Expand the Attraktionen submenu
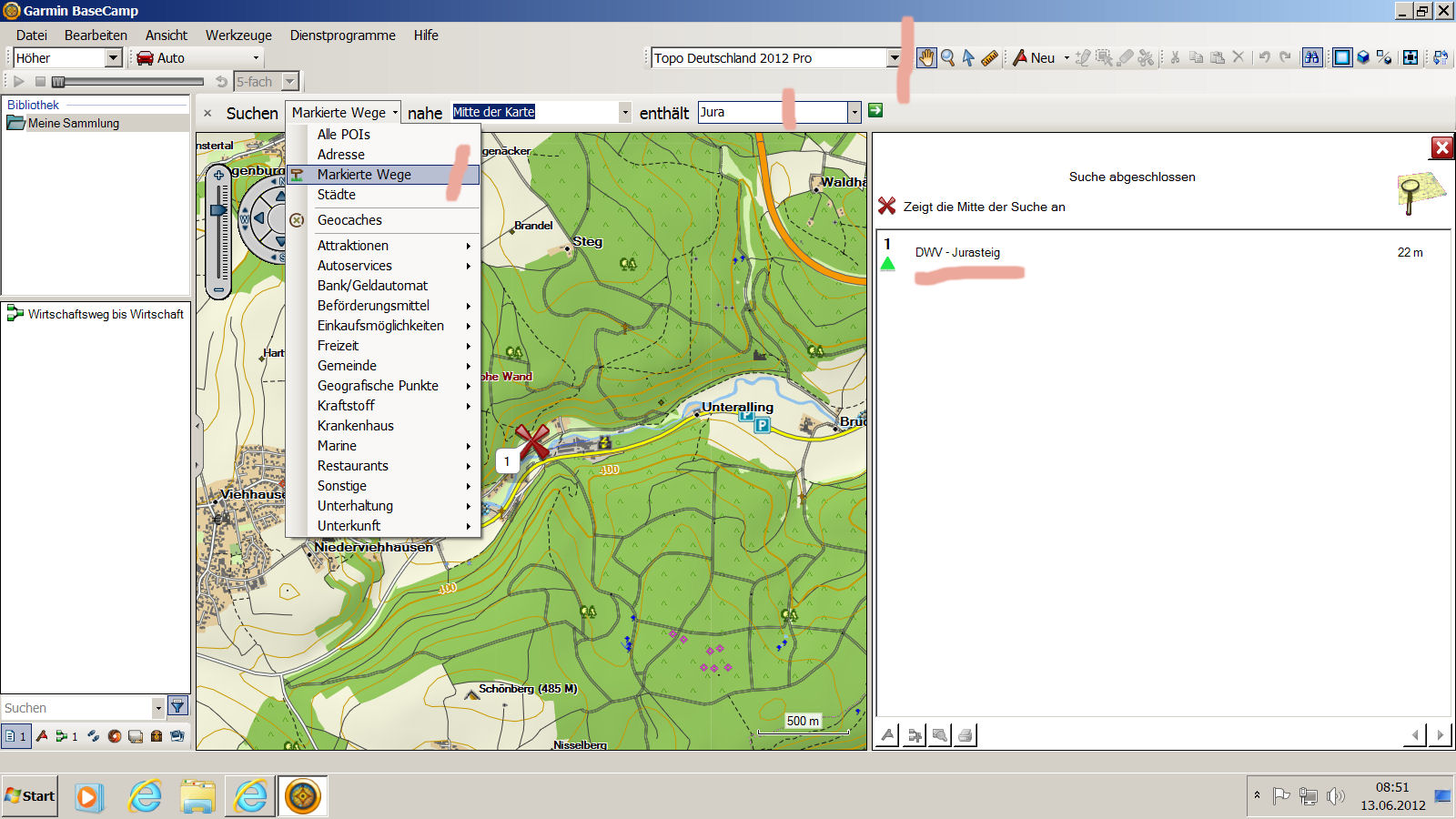1456x819 pixels. (x=383, y=246)
